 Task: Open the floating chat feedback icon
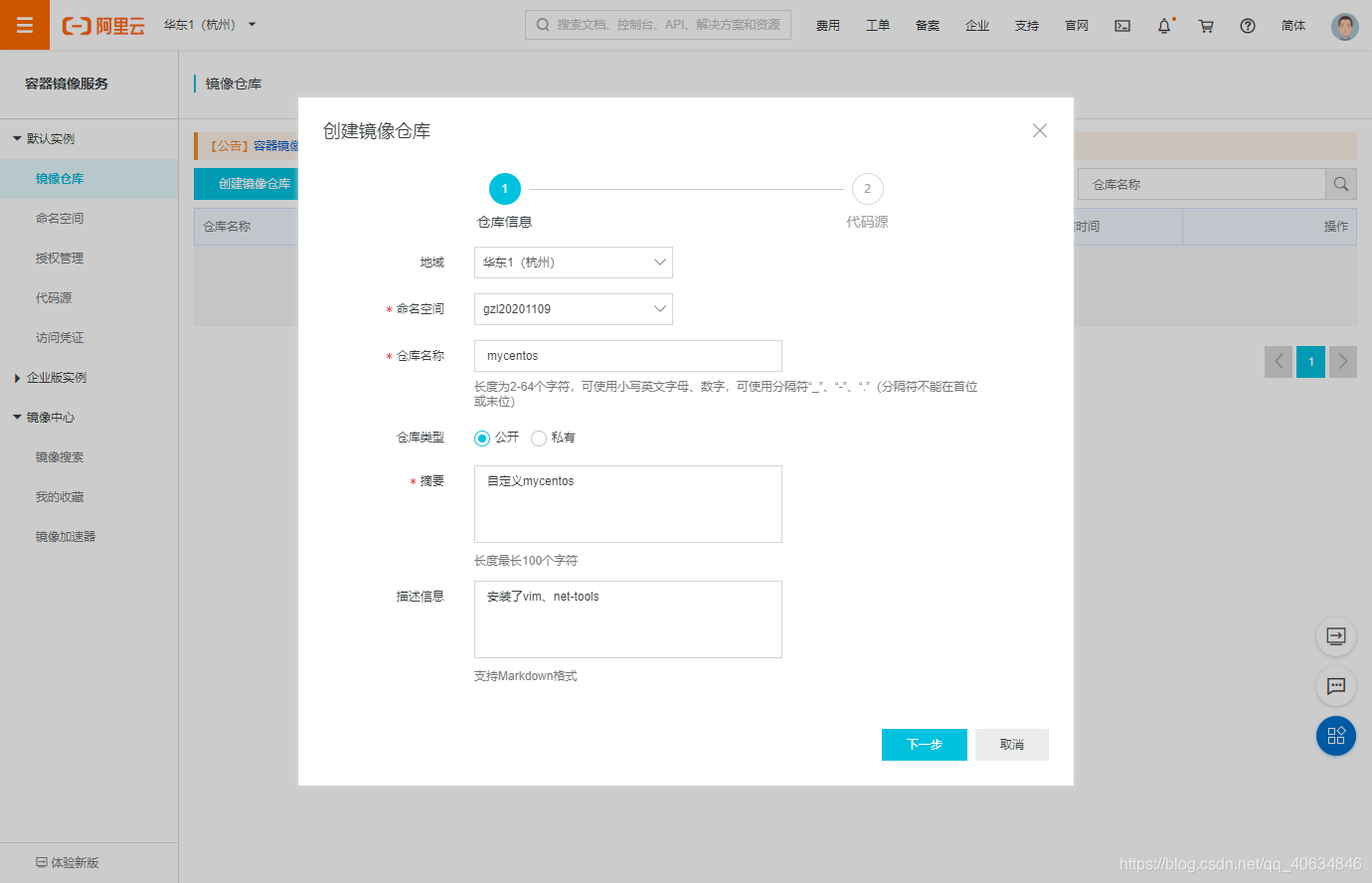(1336, 686)
